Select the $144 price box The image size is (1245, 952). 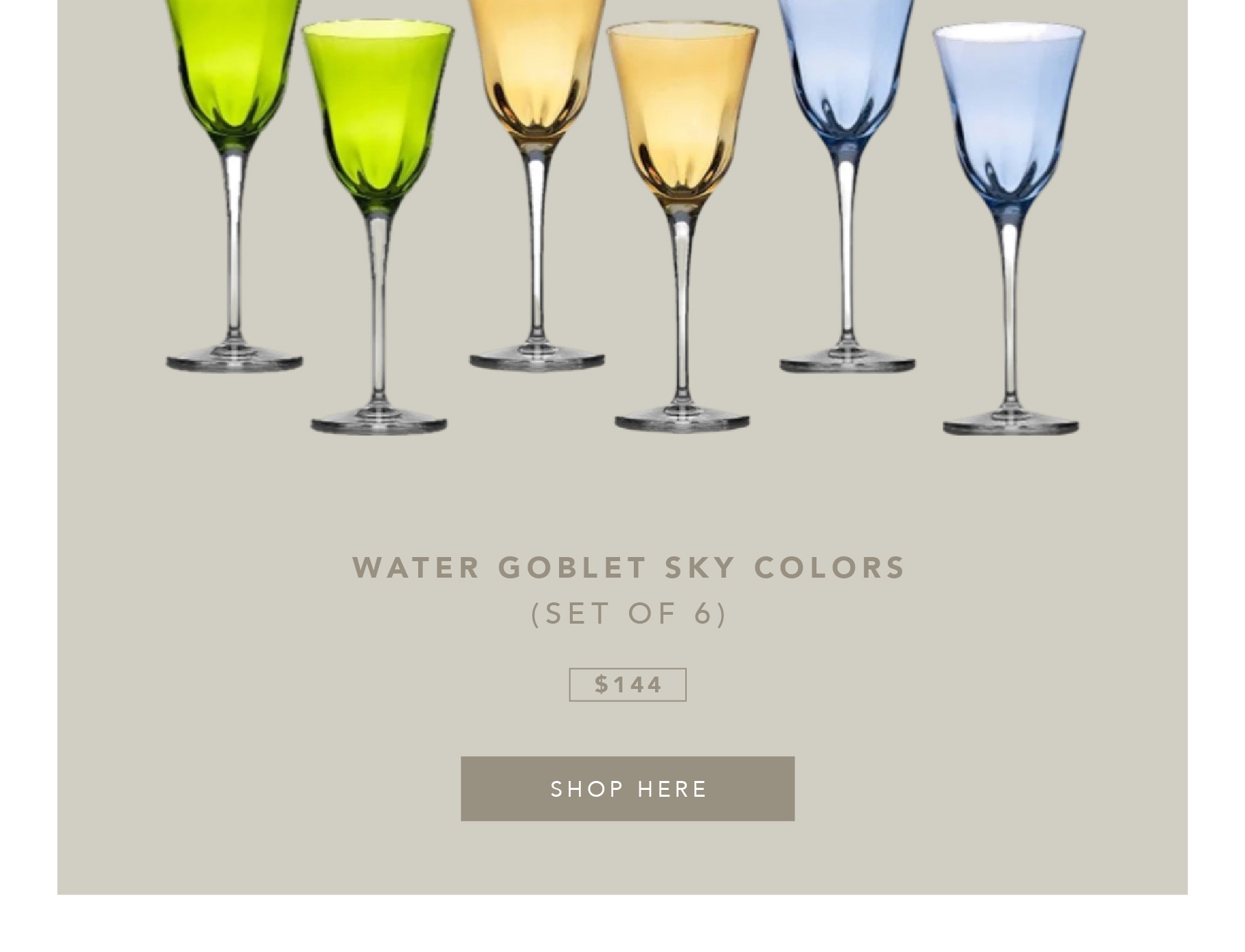click(627, 685)
